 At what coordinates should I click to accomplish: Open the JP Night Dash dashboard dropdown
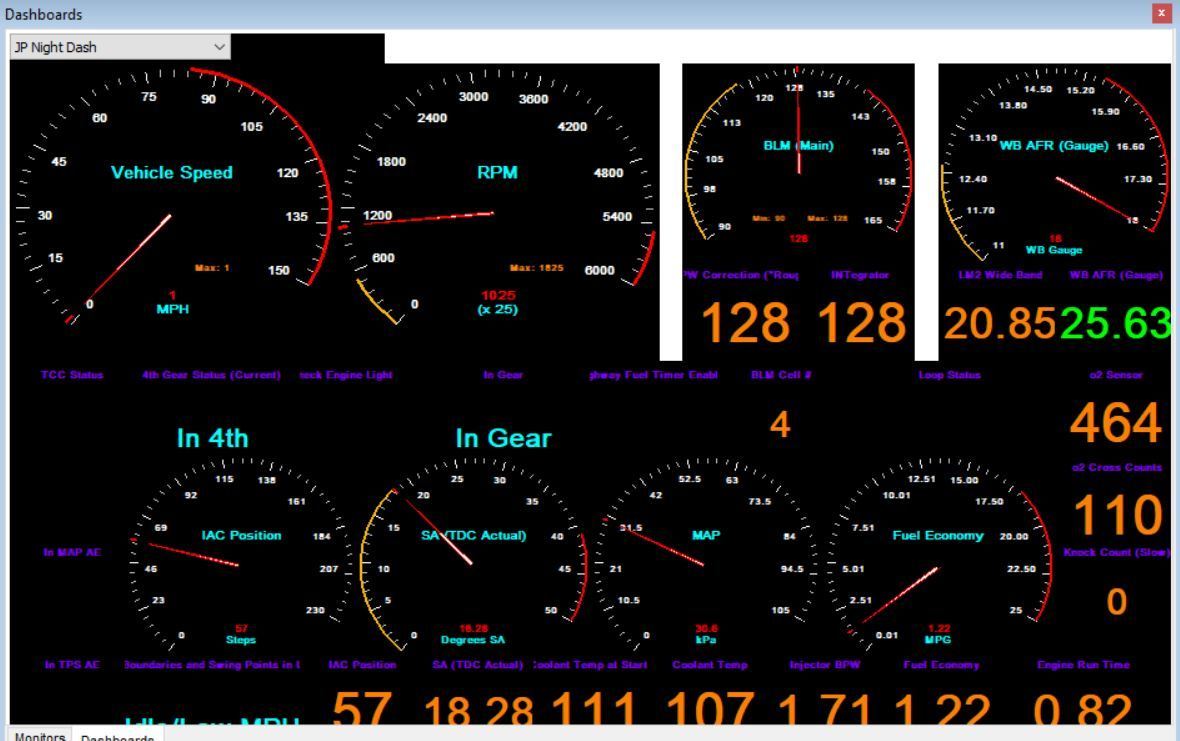coord(119,46)
